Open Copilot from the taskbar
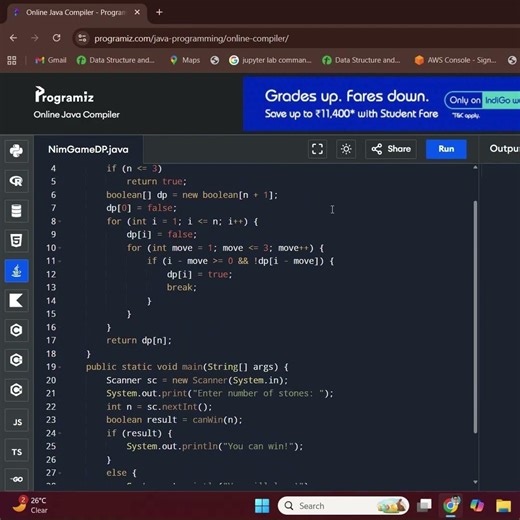The width and height of the screenshot is (520, 520). pyautogui.click(x=477, y=506)
